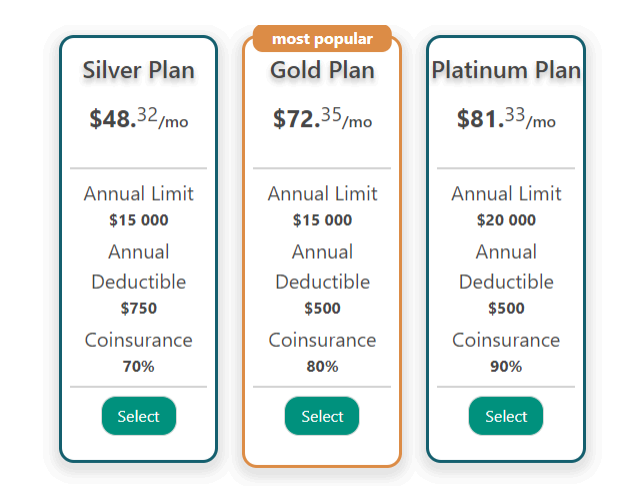The image size is (634, 486).
Task: Click Platinum's $20 000 annual limit value
Action: coord(506,220)
